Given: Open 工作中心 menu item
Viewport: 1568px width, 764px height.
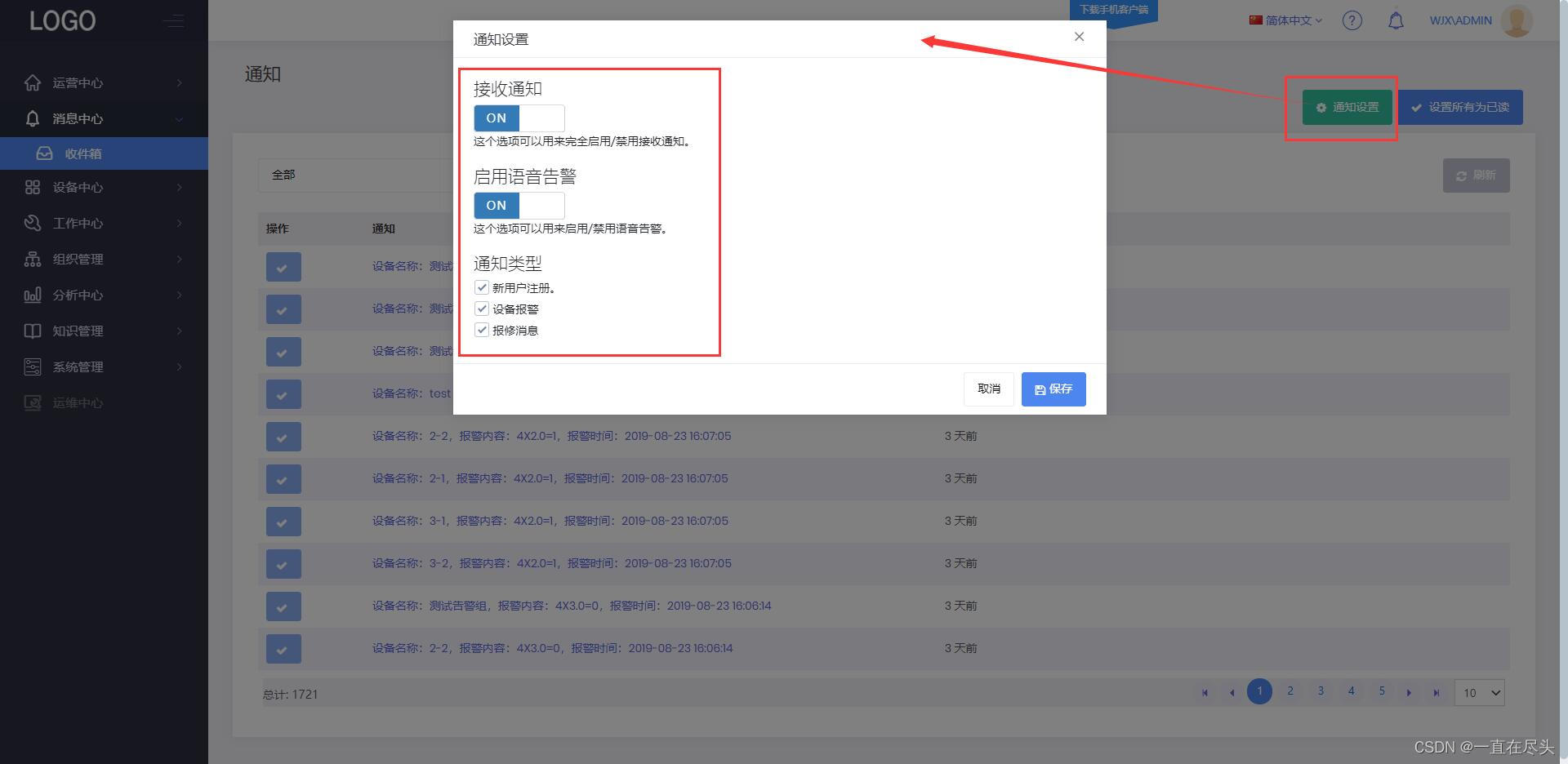Looking at the screenshot, I should point(104,223).
